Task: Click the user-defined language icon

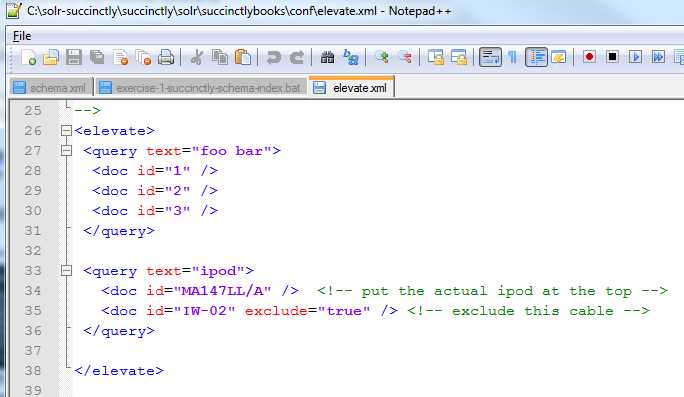Action: coord(558,58)
